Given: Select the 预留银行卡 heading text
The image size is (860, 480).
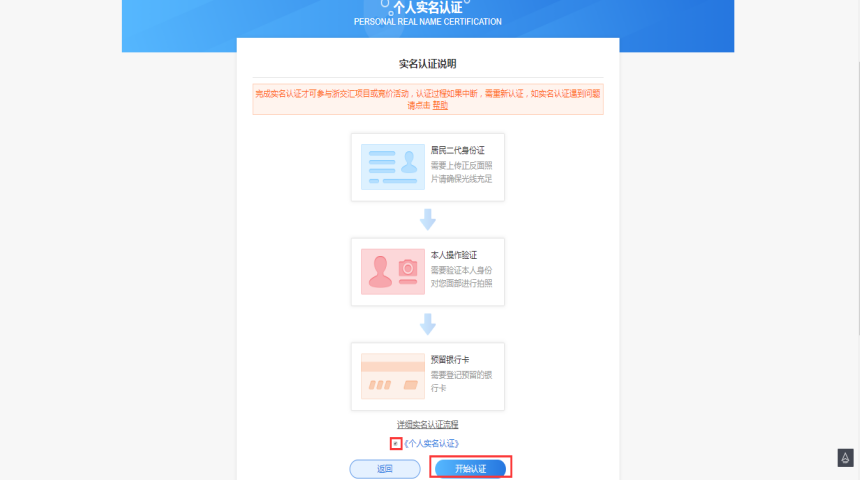Looking at the screenshot, I should tap(450, 360).
